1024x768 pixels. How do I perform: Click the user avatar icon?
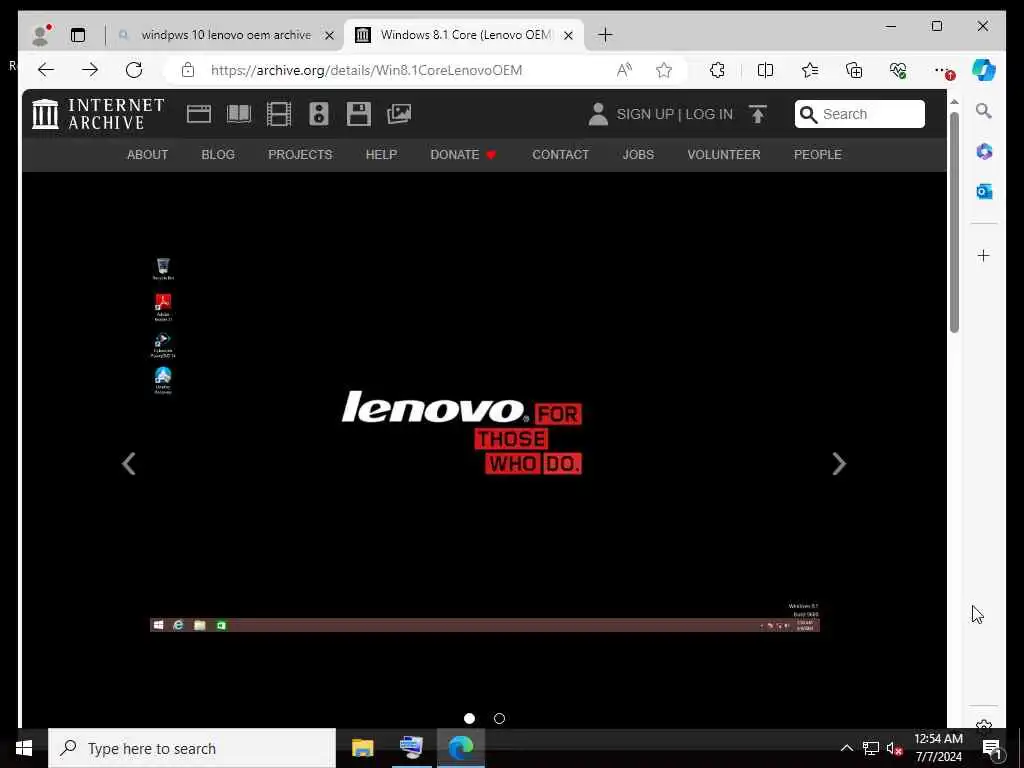coord(598,114)
